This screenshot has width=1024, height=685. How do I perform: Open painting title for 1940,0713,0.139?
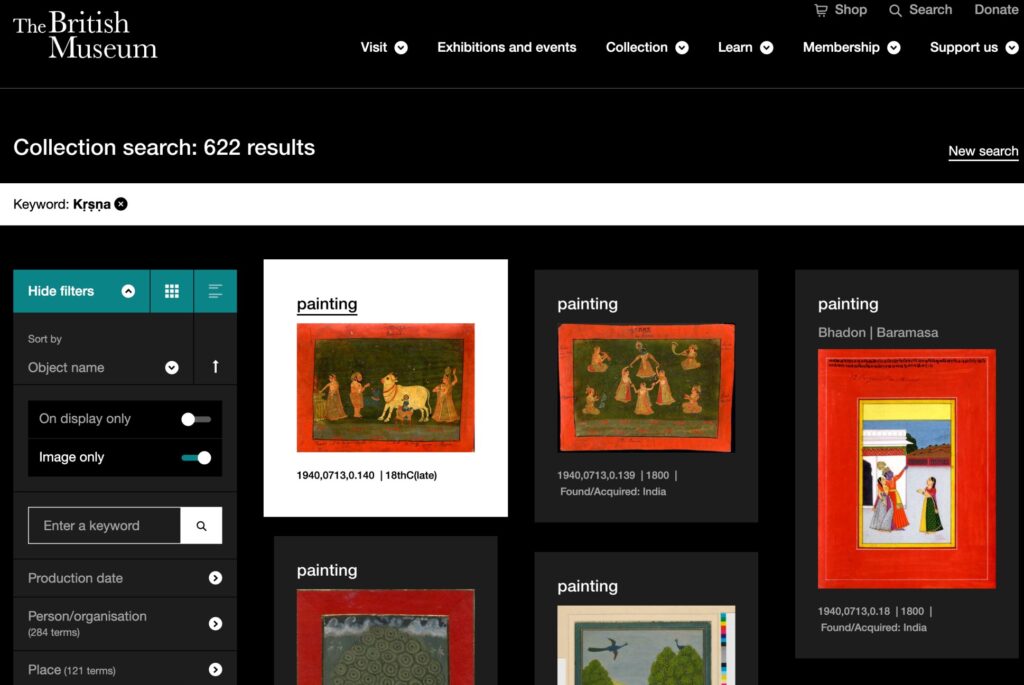coord(587,304)
